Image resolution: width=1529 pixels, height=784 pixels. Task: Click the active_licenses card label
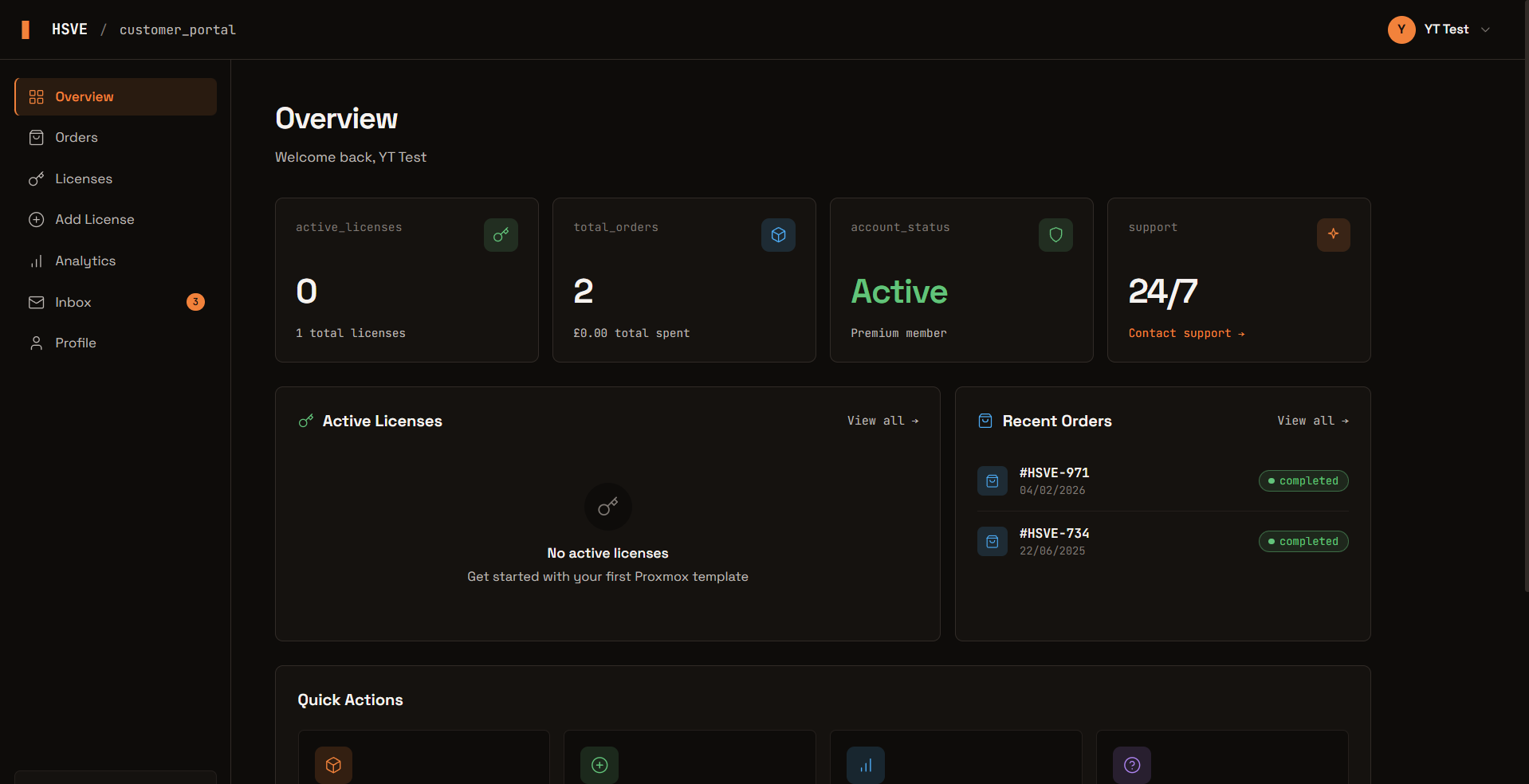click(x=349, y=227)
